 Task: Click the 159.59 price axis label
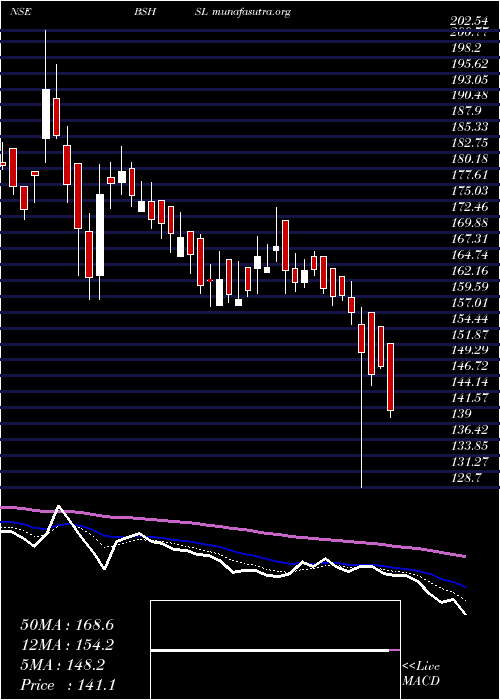(x=469, y=286)
